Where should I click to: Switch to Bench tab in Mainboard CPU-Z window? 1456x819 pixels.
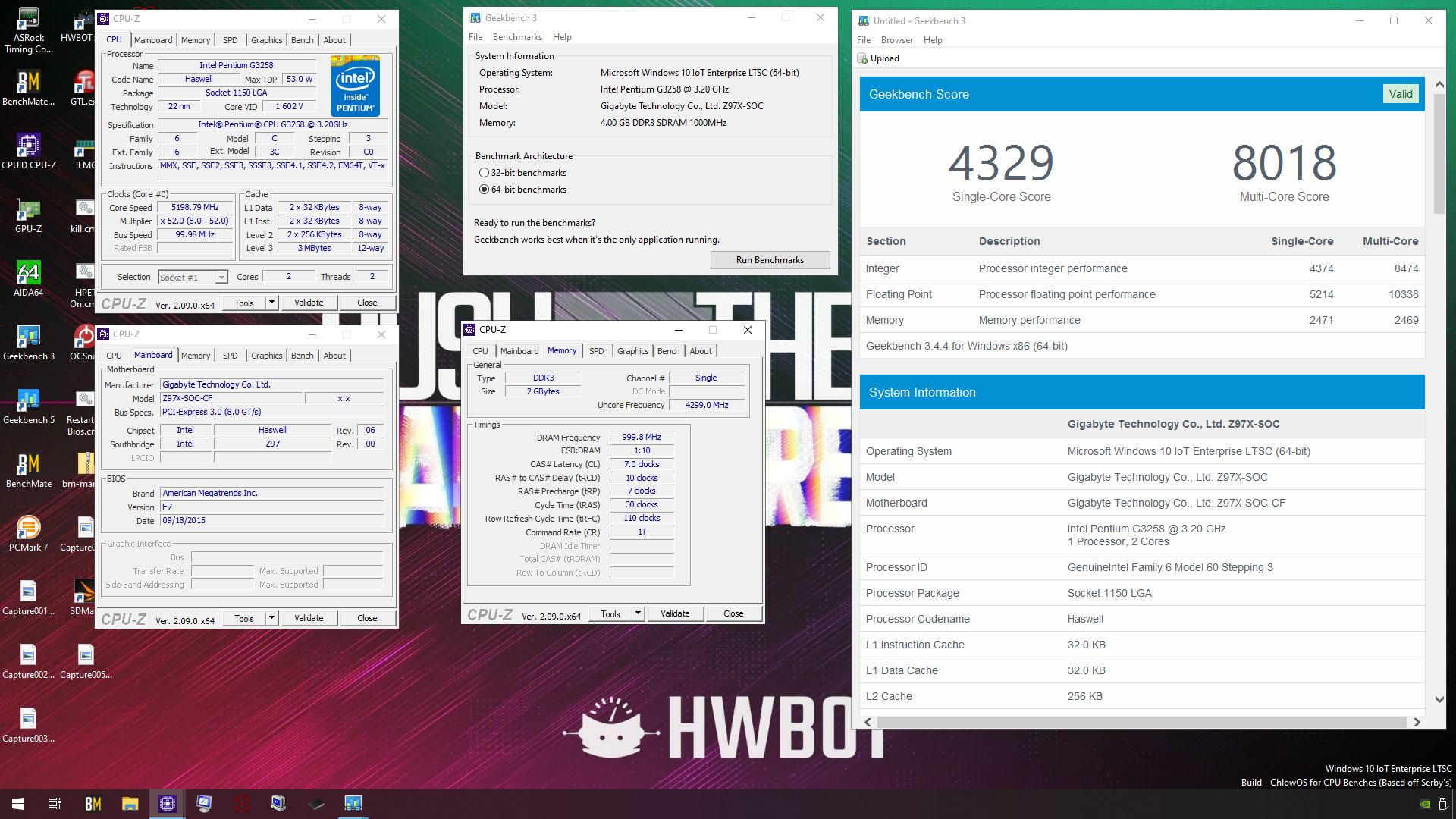(x=302, y=356)
